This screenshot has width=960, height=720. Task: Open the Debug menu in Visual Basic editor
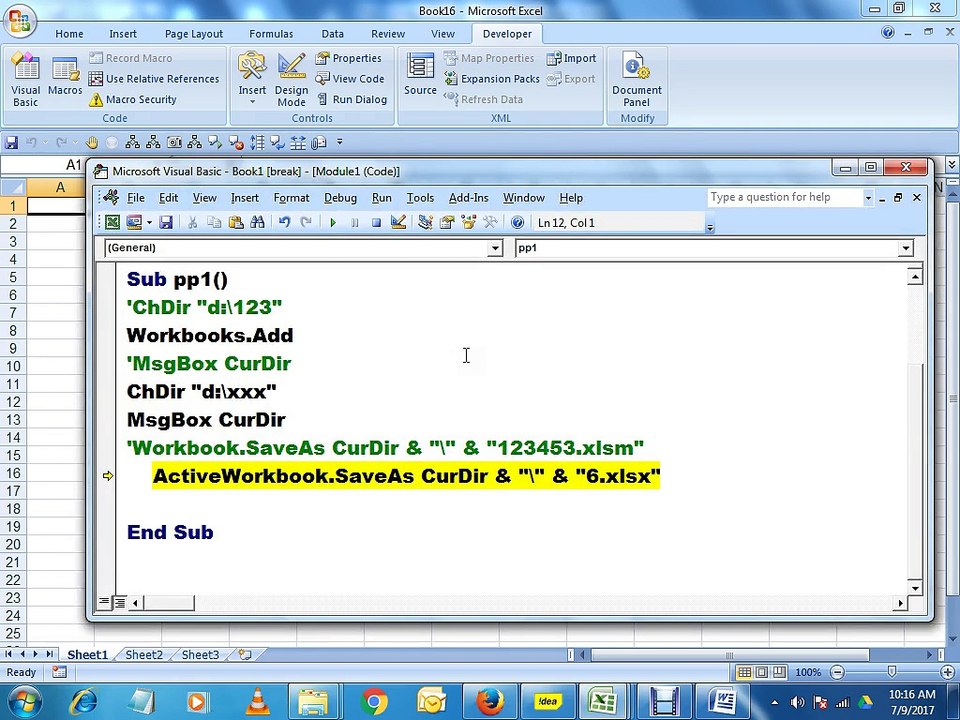pos(340,198)
